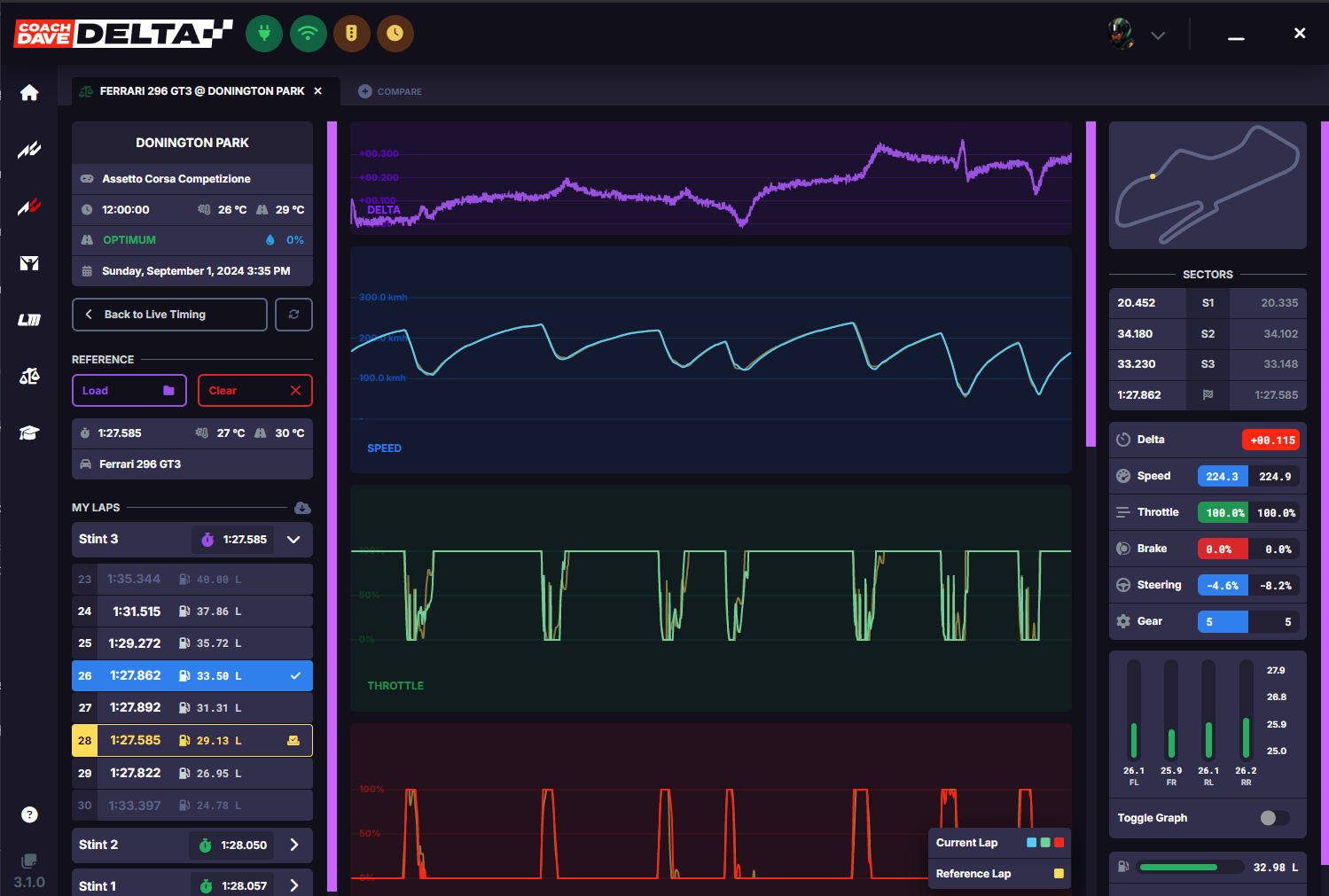The width and height of the screenshot is (1329, 896).
Task: Click the fuel level progress bar
Action: click(x=1191, y=868)
